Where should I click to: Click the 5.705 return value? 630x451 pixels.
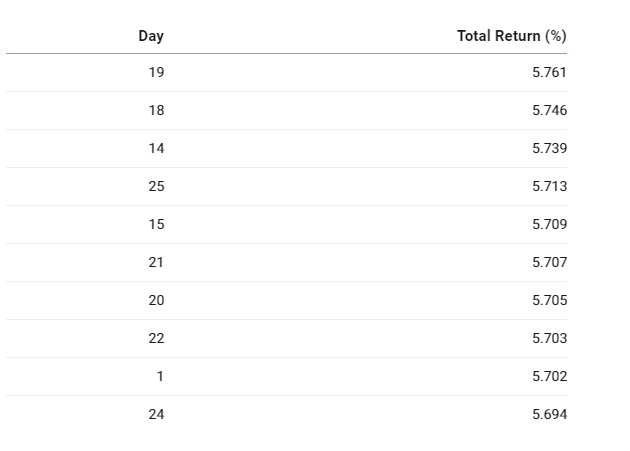(549, 300)
